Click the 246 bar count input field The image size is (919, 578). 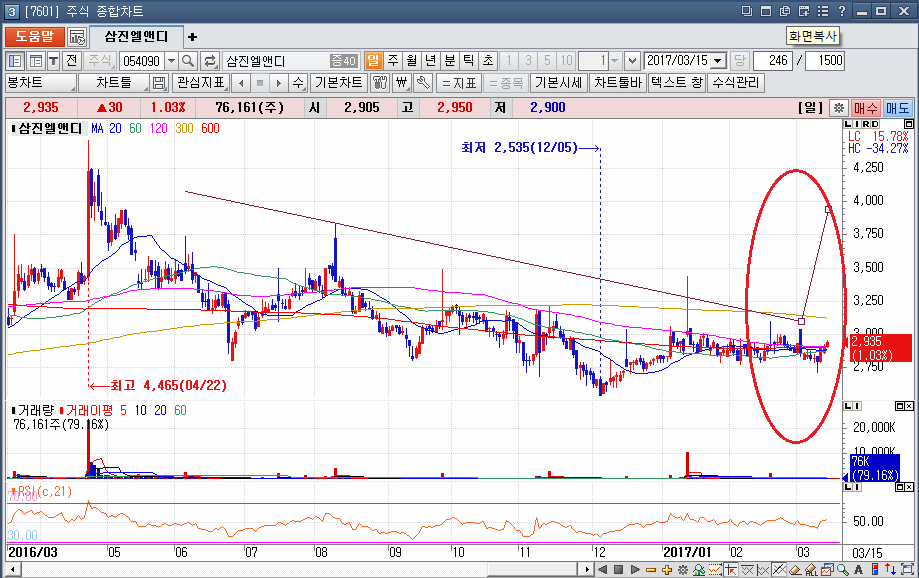tap(772, 61)
